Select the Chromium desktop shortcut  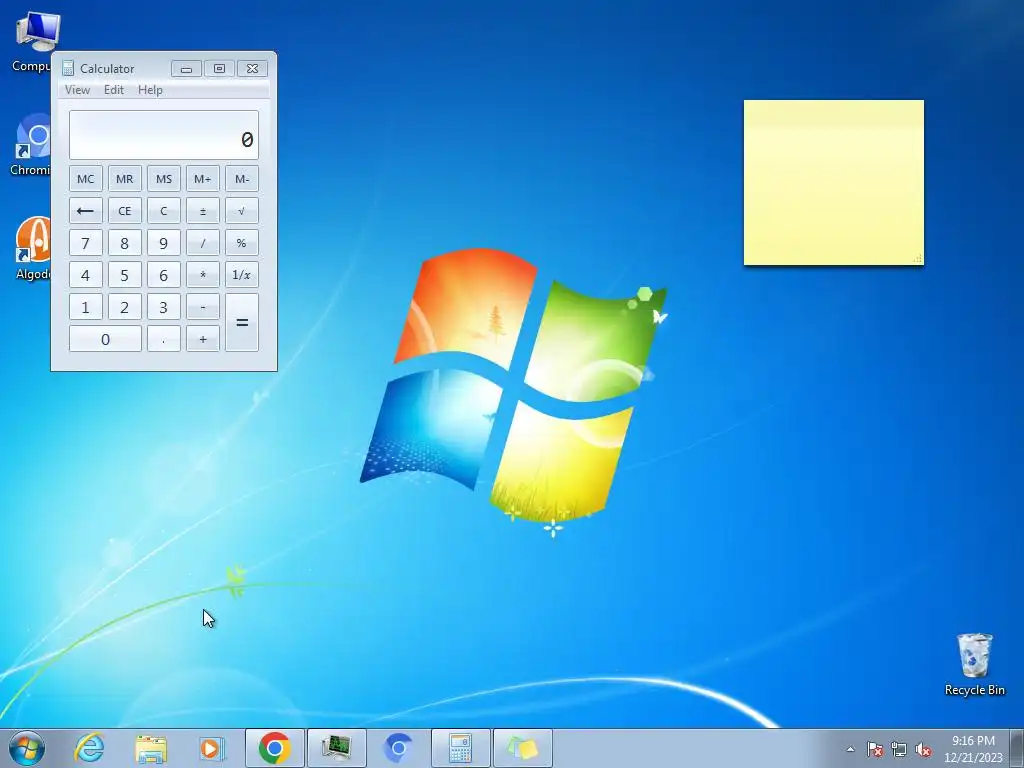31,145
